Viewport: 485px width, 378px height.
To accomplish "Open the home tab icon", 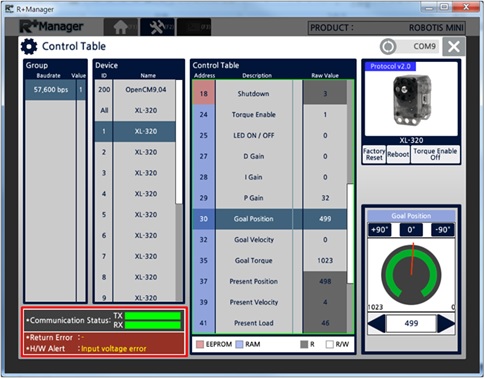I will pos(121,27).
